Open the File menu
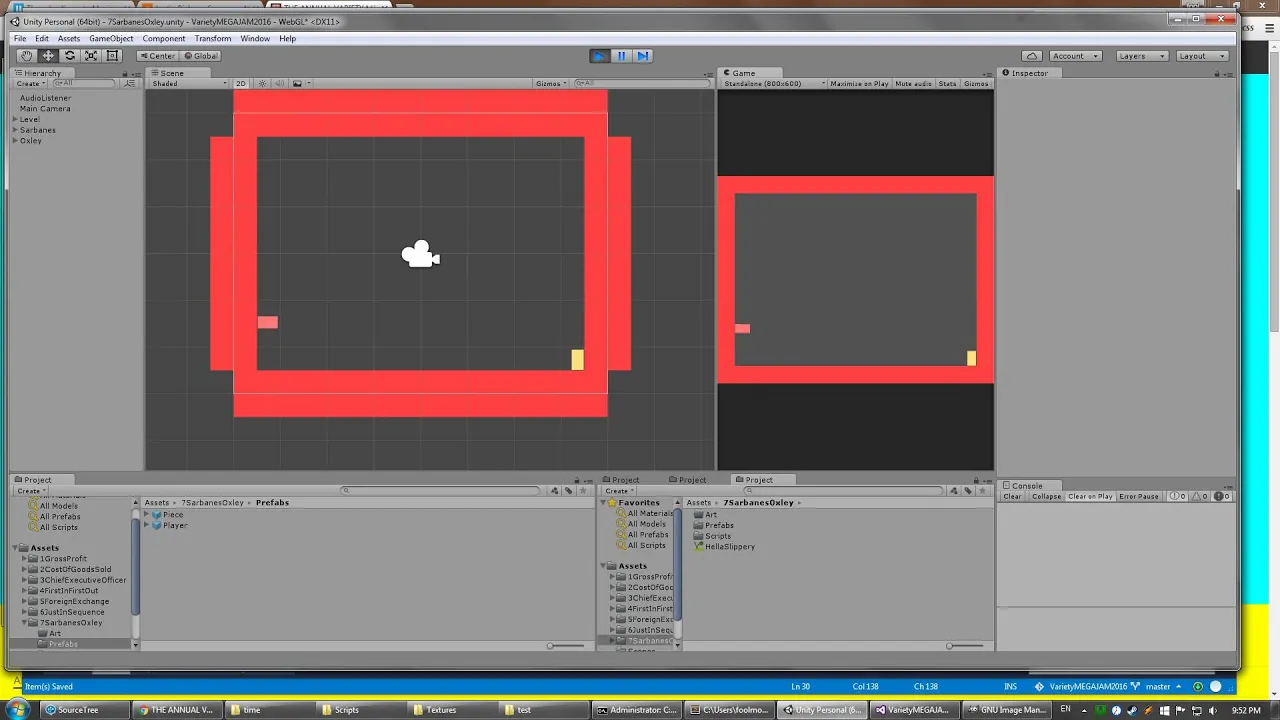1280x720 pixels. 20,38
